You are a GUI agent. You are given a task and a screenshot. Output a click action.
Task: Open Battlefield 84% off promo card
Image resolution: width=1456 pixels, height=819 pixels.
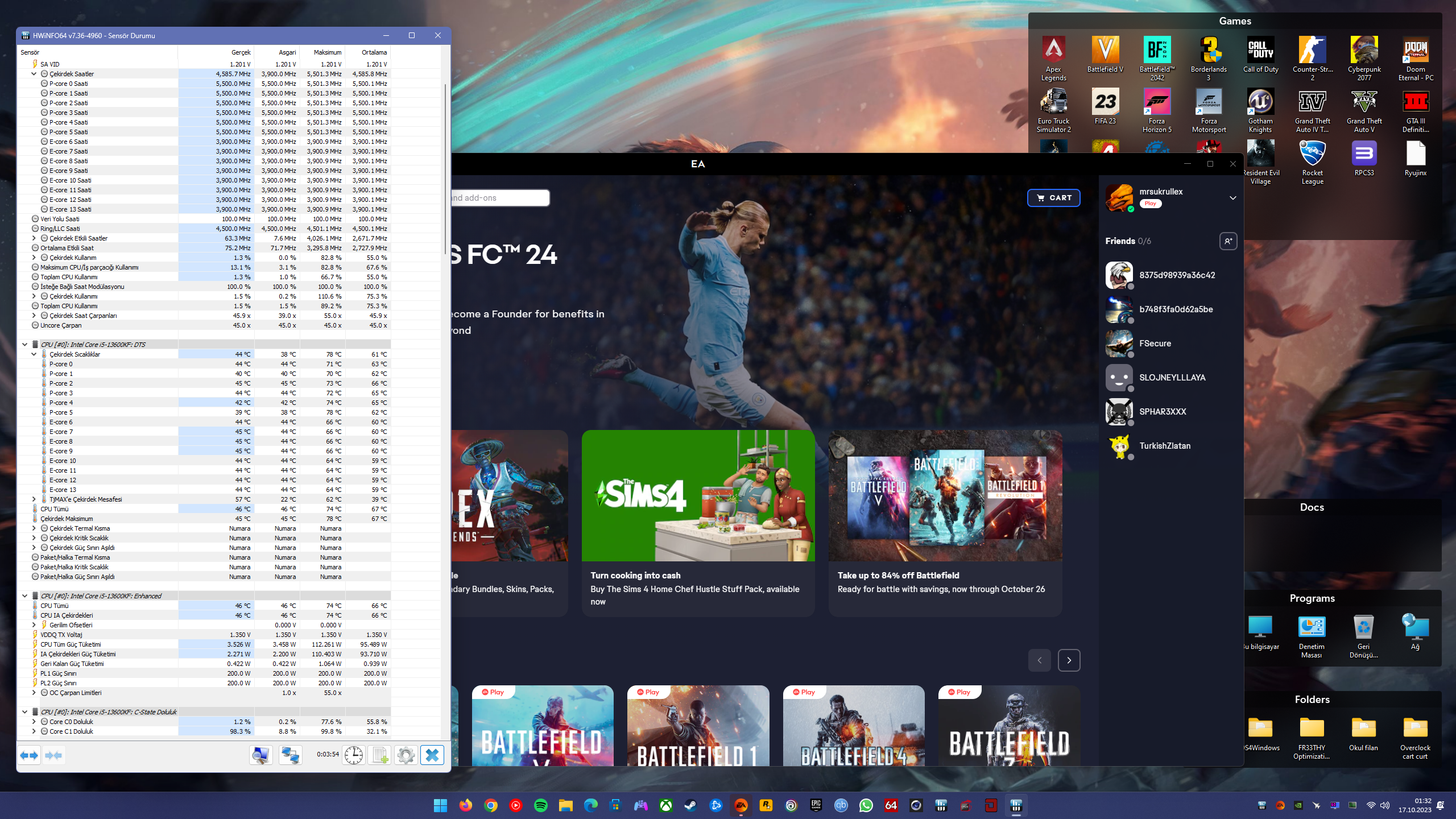[945, 523]
